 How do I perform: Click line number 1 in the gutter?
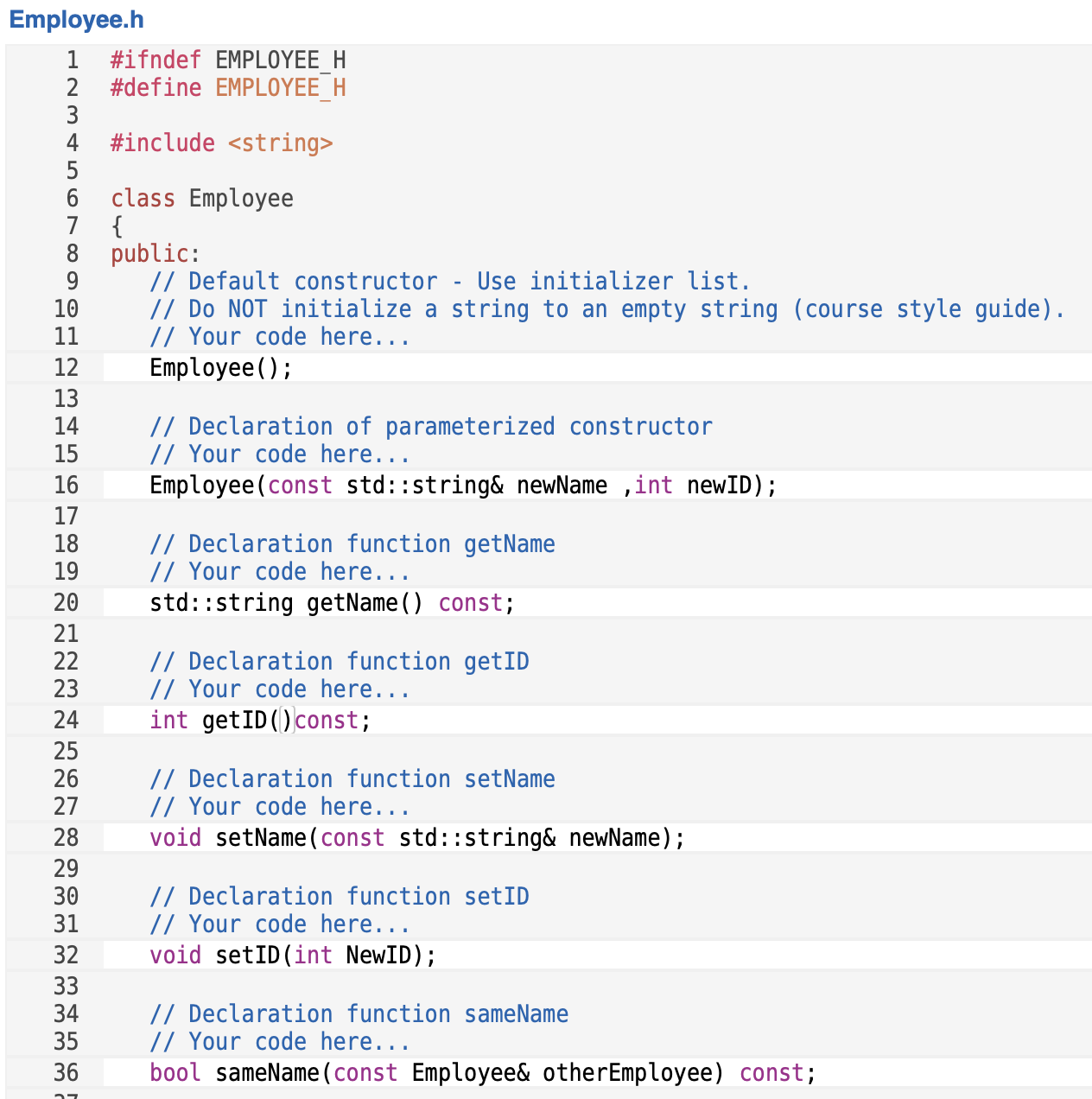[72, 60]
